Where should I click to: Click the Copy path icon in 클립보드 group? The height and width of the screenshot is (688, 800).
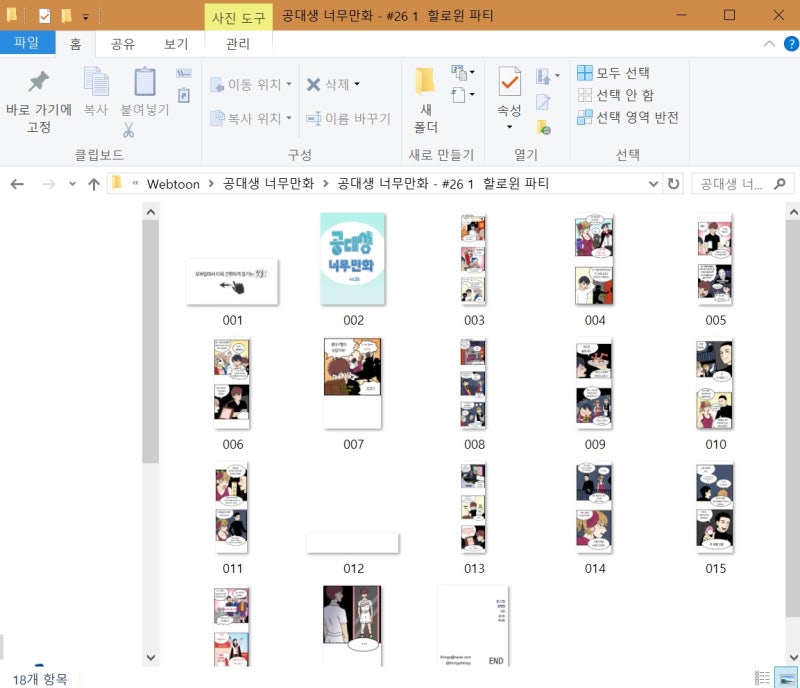click(184, 73)
